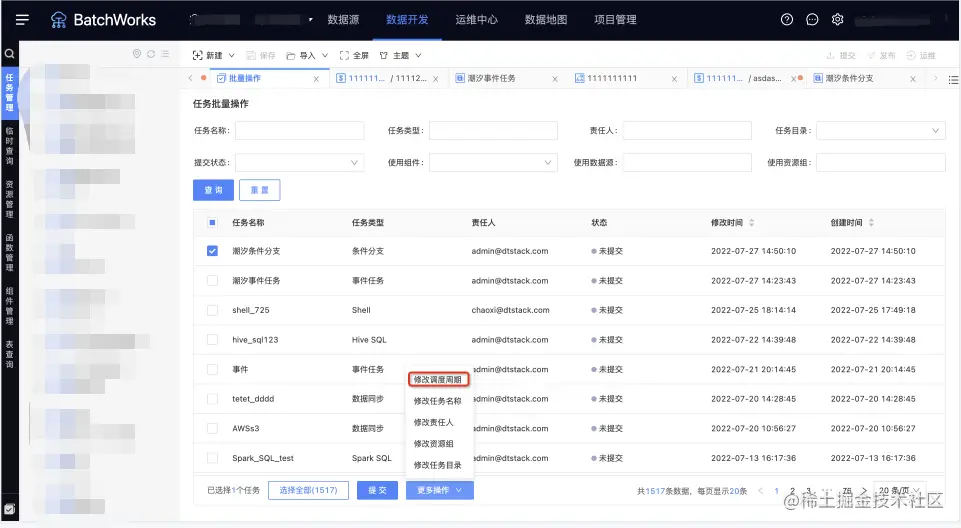Sort by 修改时间 using the sort arrows
Viewport: 961px width, 528px height.
coord(751,222)
